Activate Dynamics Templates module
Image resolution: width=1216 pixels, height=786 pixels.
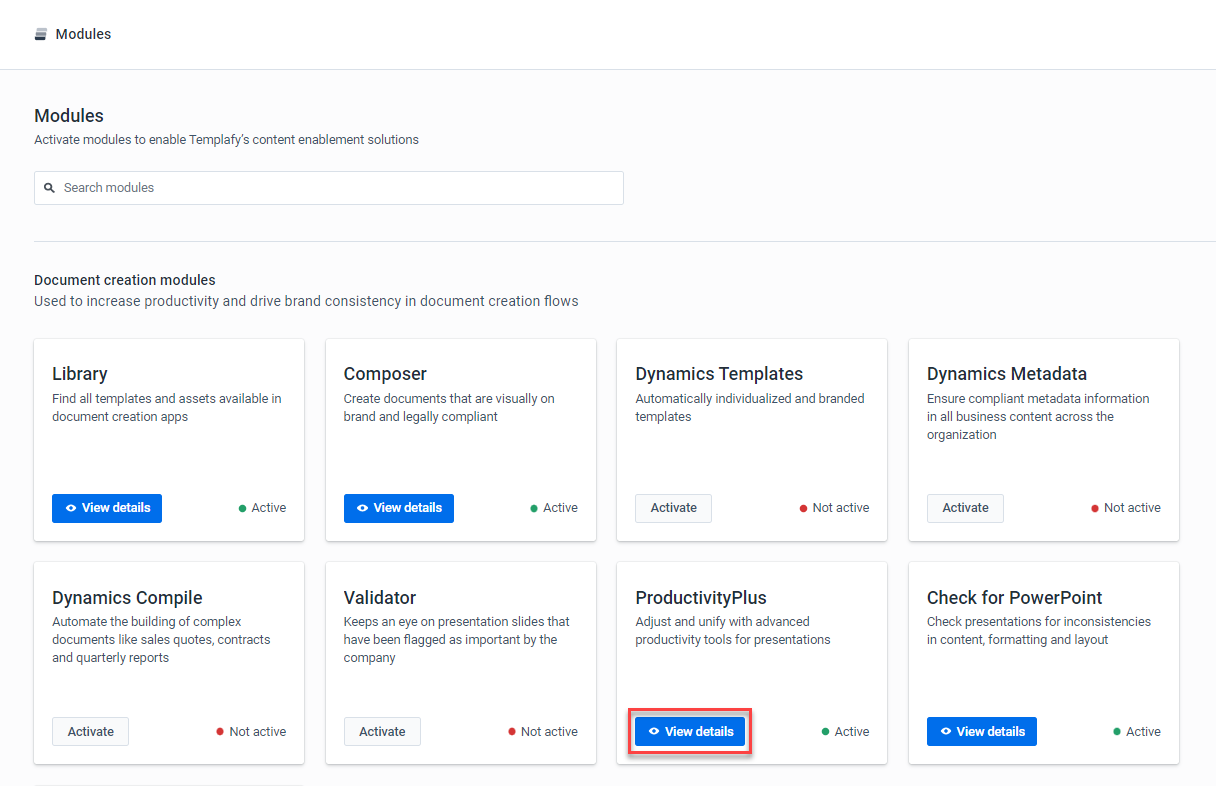(x=674, y=508)
